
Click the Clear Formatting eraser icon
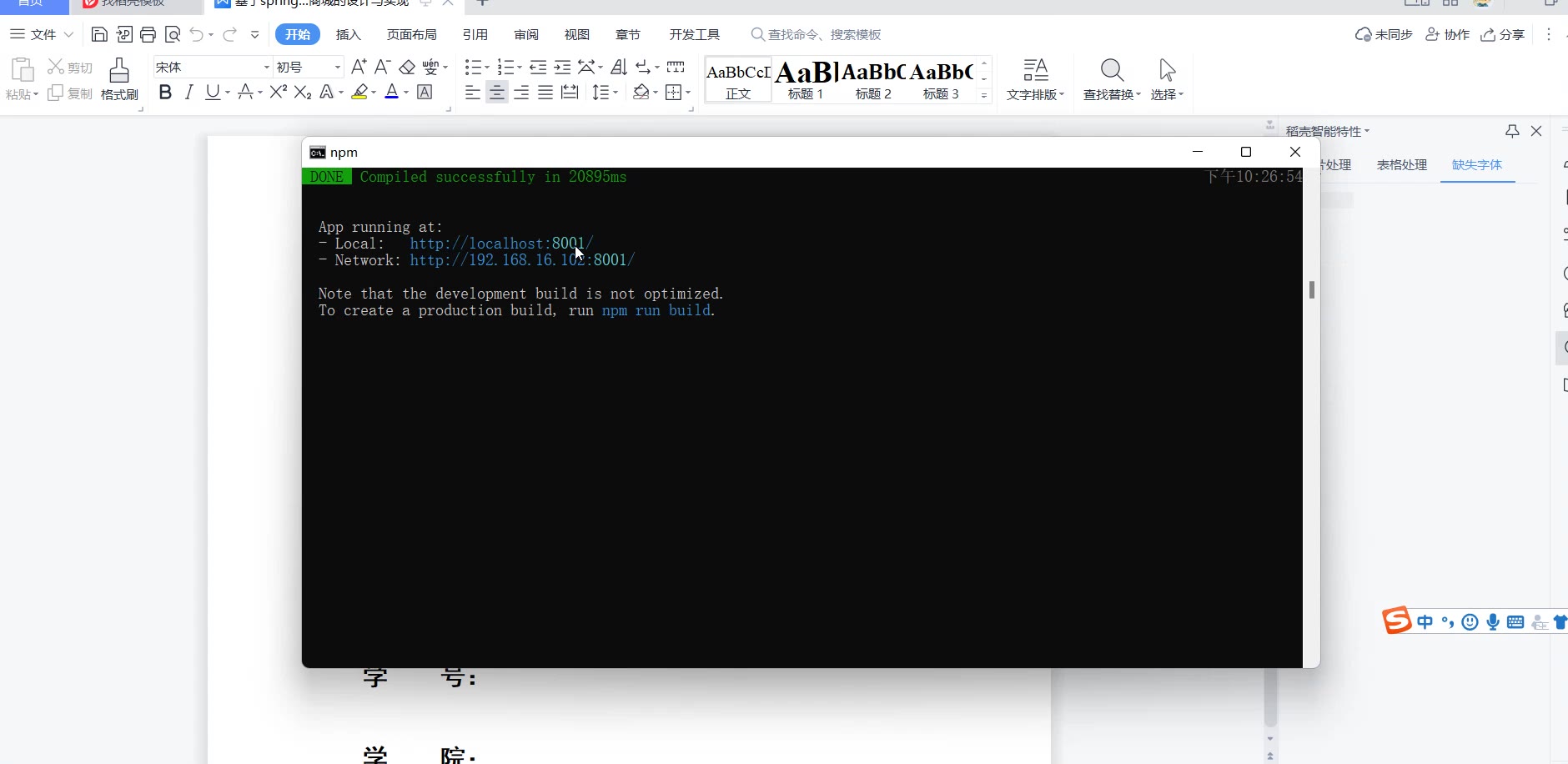(407, 67)
